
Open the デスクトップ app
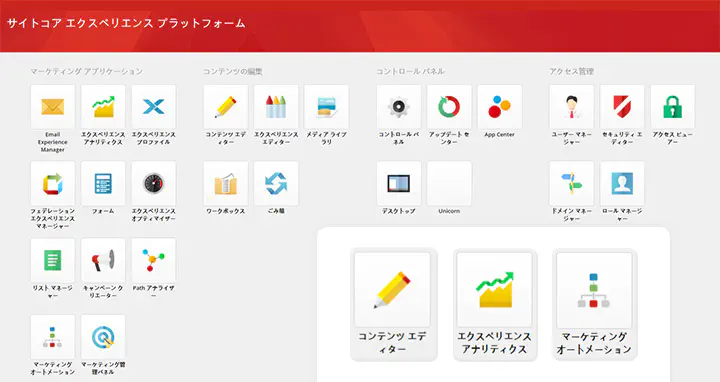(399, 184)
